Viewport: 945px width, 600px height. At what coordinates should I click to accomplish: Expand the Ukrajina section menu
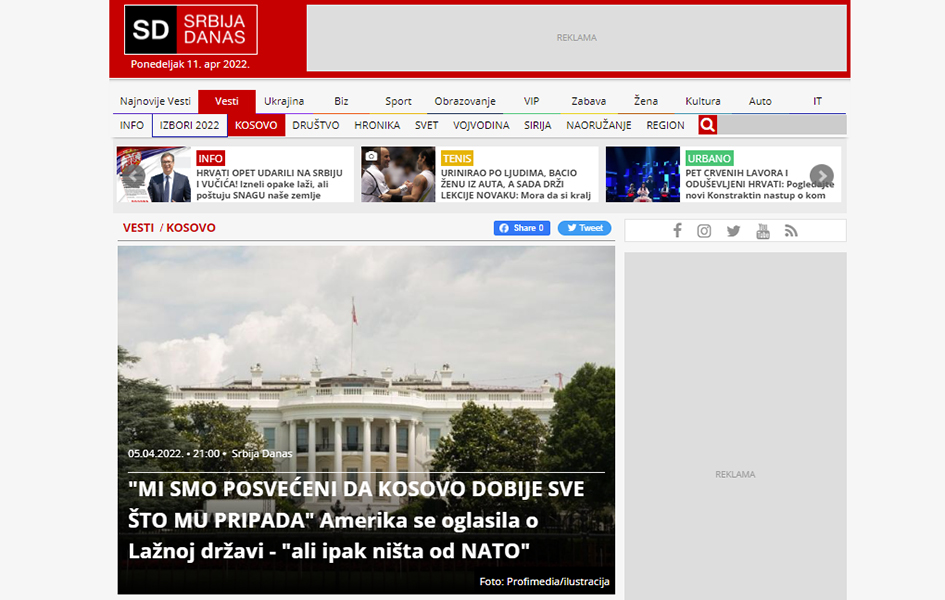284,100
